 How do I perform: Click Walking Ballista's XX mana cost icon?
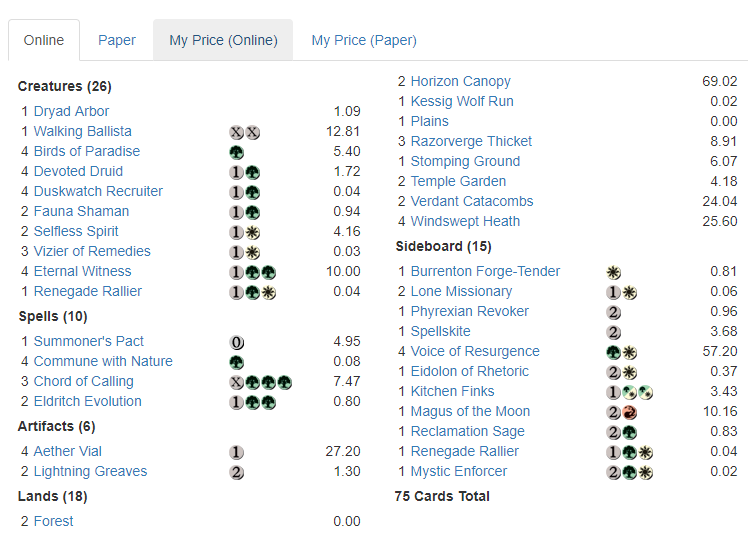(245, 131)
